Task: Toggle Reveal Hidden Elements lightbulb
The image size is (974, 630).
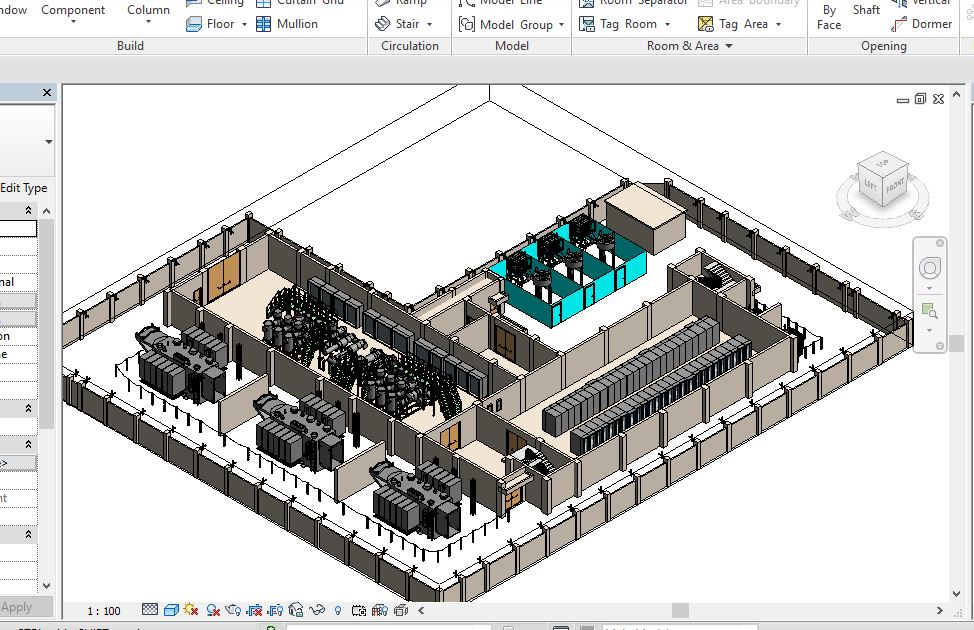Action: click(338, 610)
